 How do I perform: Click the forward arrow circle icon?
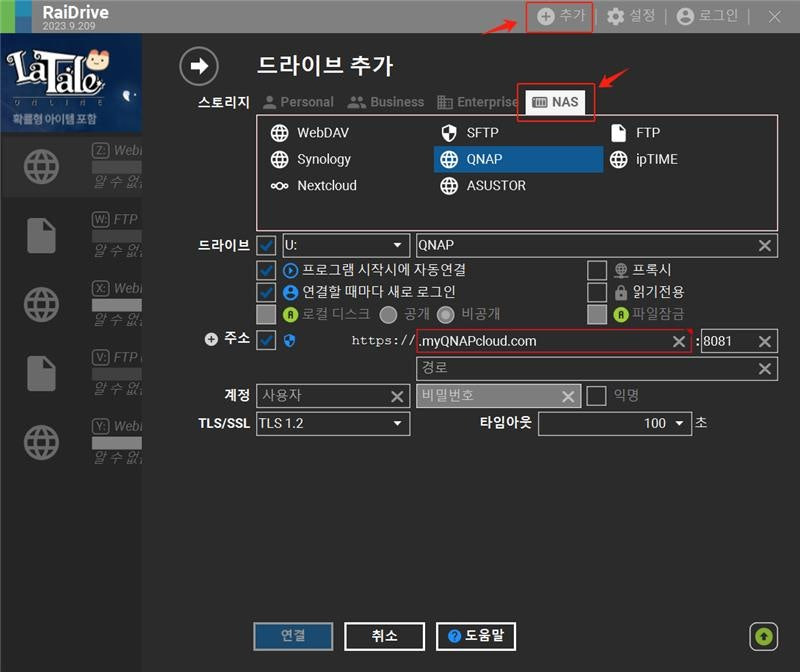pyautogui.click(x=199, y=66)
